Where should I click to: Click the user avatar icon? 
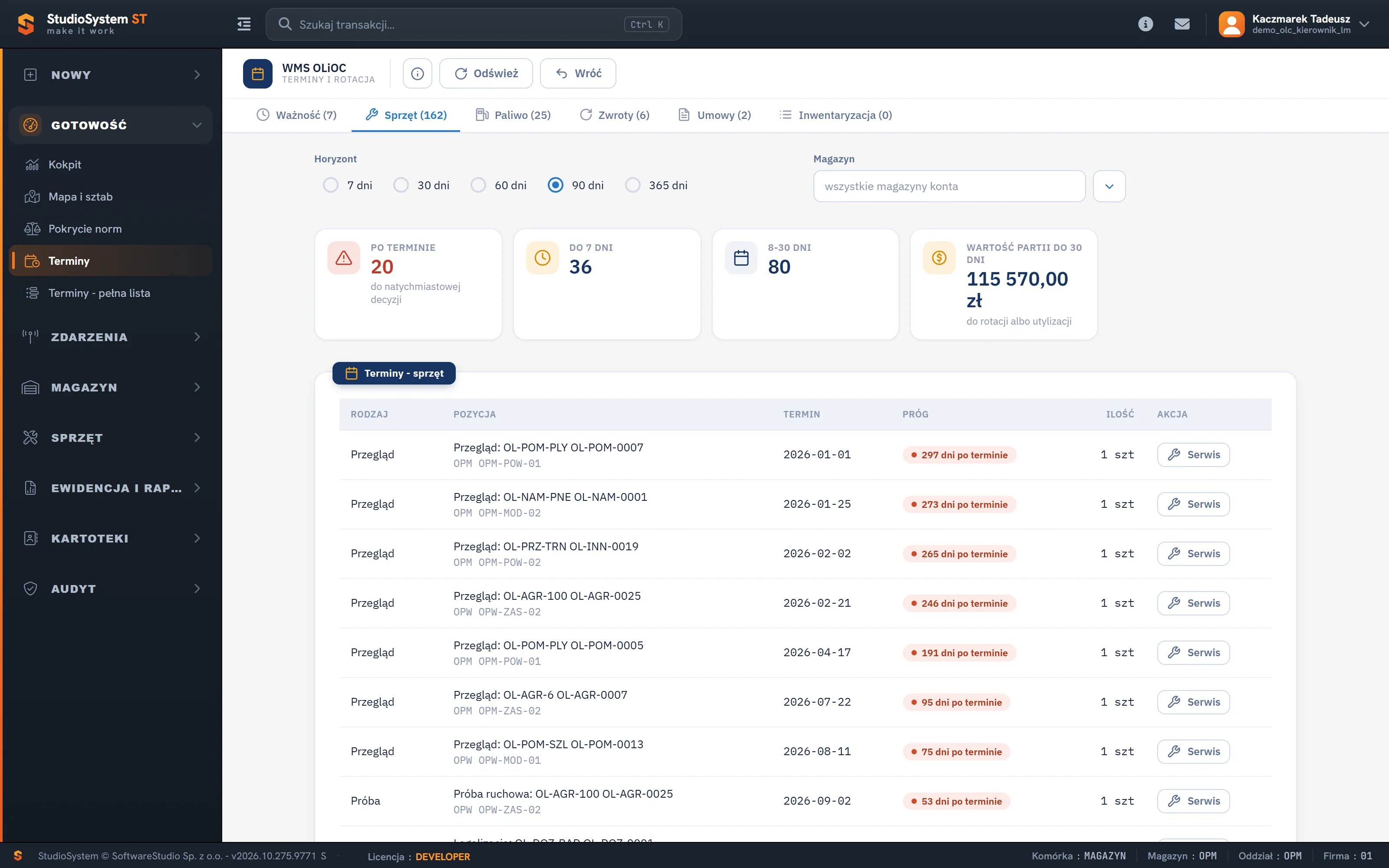coord(1231,24)
